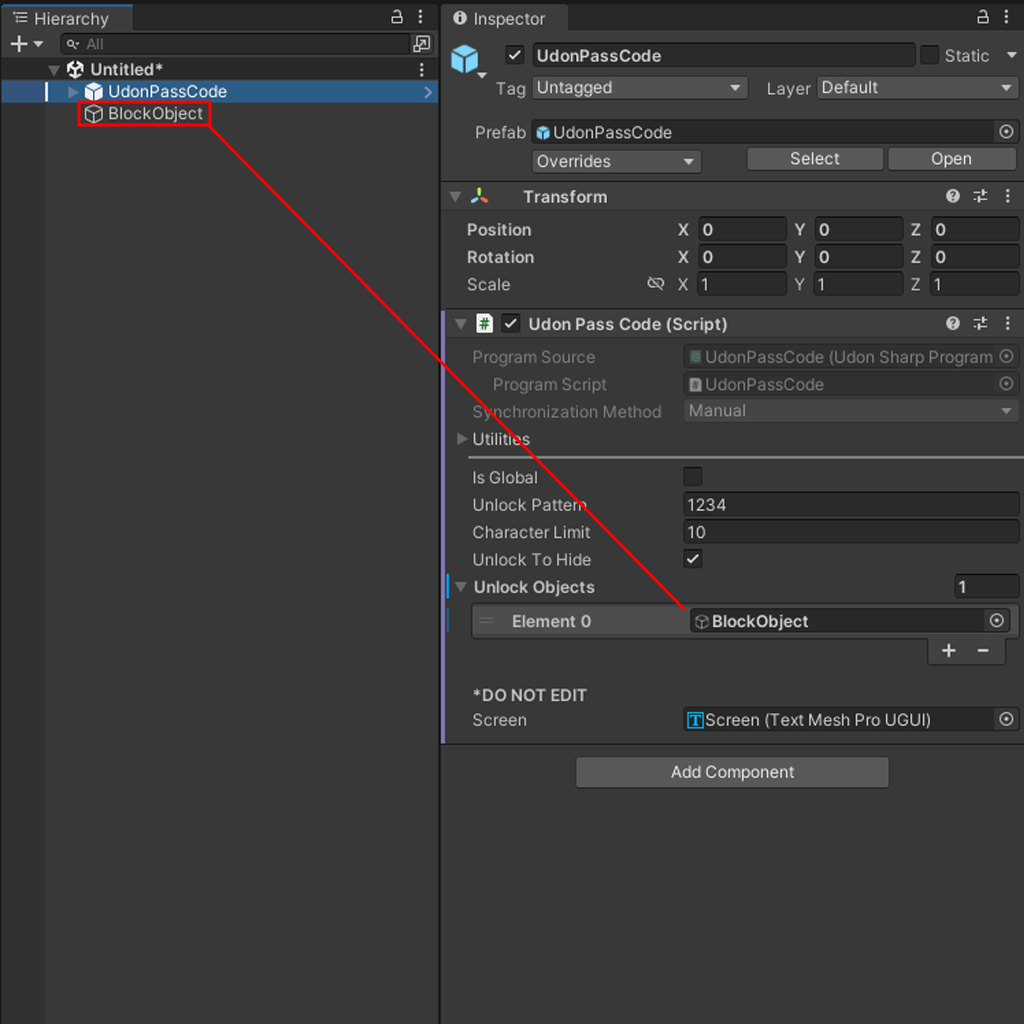The width and height of the screenshot is (1024, 1024).
Task: Click the constrain proportions icon next to Scale
Action: [656, 284]
